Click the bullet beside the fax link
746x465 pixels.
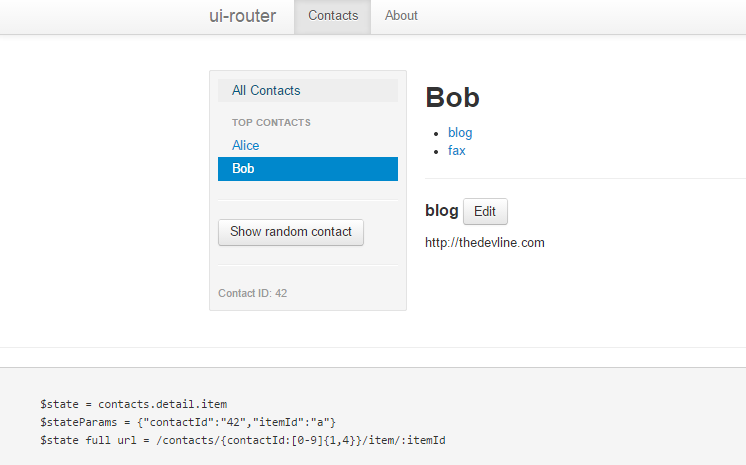coord(436,152)
